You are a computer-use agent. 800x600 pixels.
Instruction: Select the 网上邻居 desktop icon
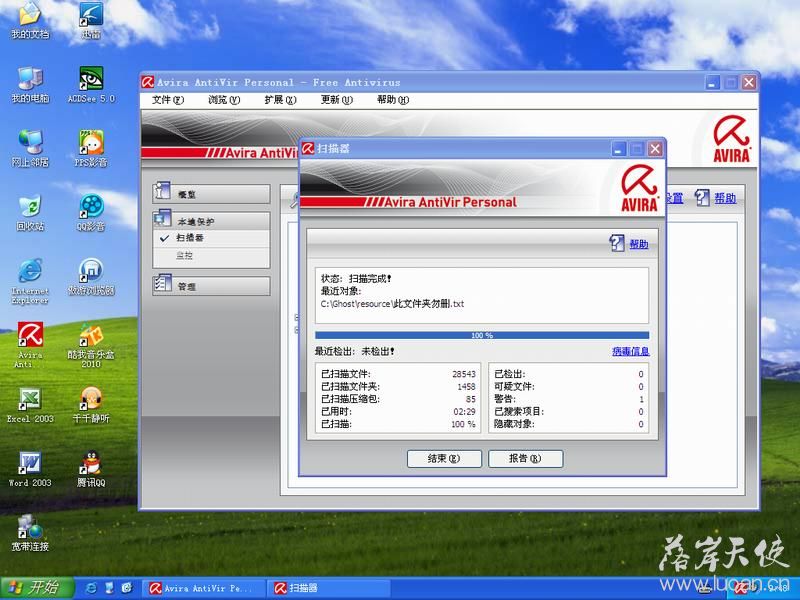point(30,148)
